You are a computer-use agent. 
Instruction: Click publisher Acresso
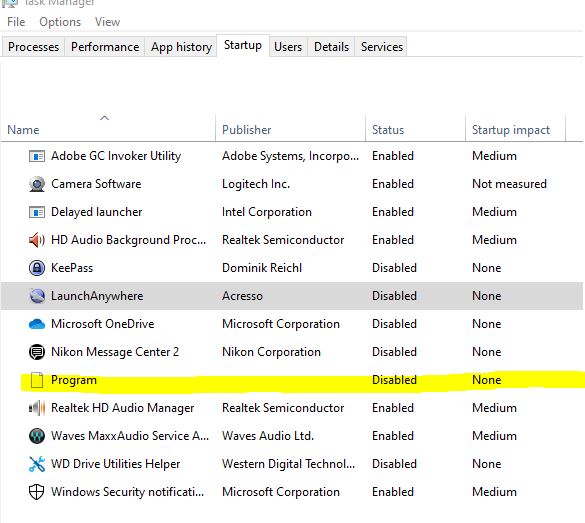pyautogui.click(x=243, y=296)
